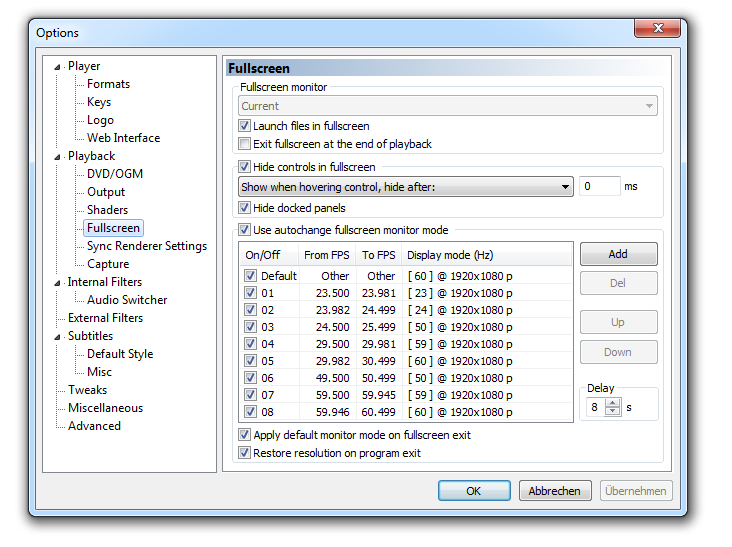Image resolution: width=732 pixels, height=547 pixels.
Task: Select Misc under Subtitles
Action: pyautogui.click(x=99, y=372)
